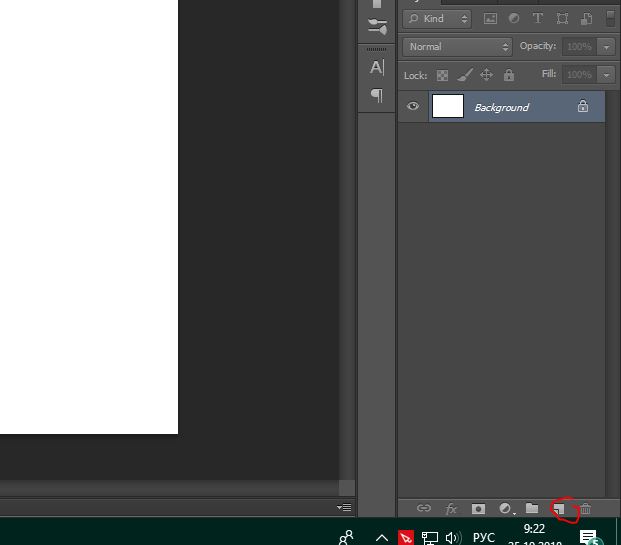This screenshot has width=621, height=545.
Task: Toggle lock image pixels brush icon
Action: (465, 75)
